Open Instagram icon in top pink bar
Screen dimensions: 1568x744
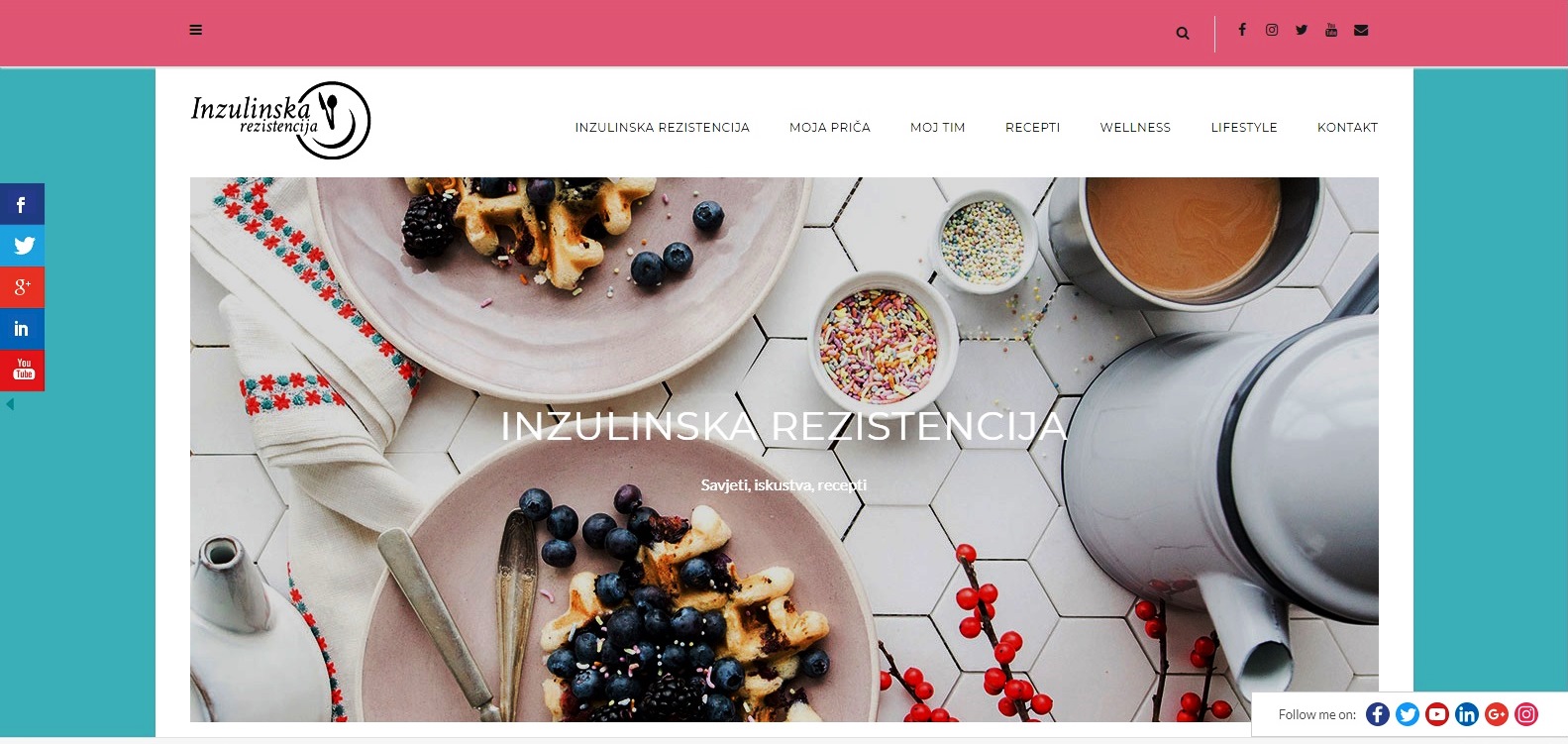coord(1272,30)
